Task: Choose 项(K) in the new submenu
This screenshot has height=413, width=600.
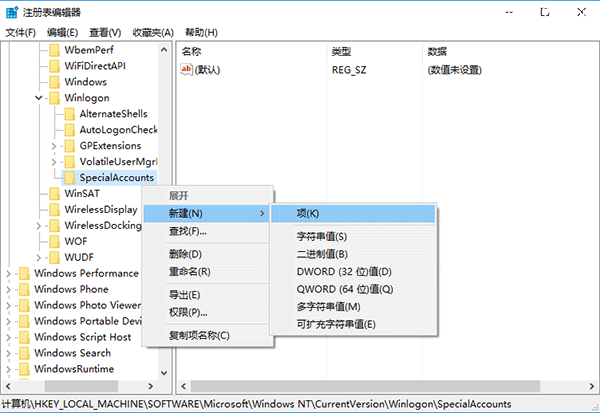Action: pyautogui.click(x=353, y=214)
